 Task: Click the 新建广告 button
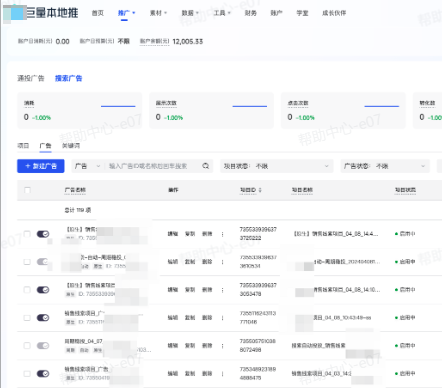41,166
